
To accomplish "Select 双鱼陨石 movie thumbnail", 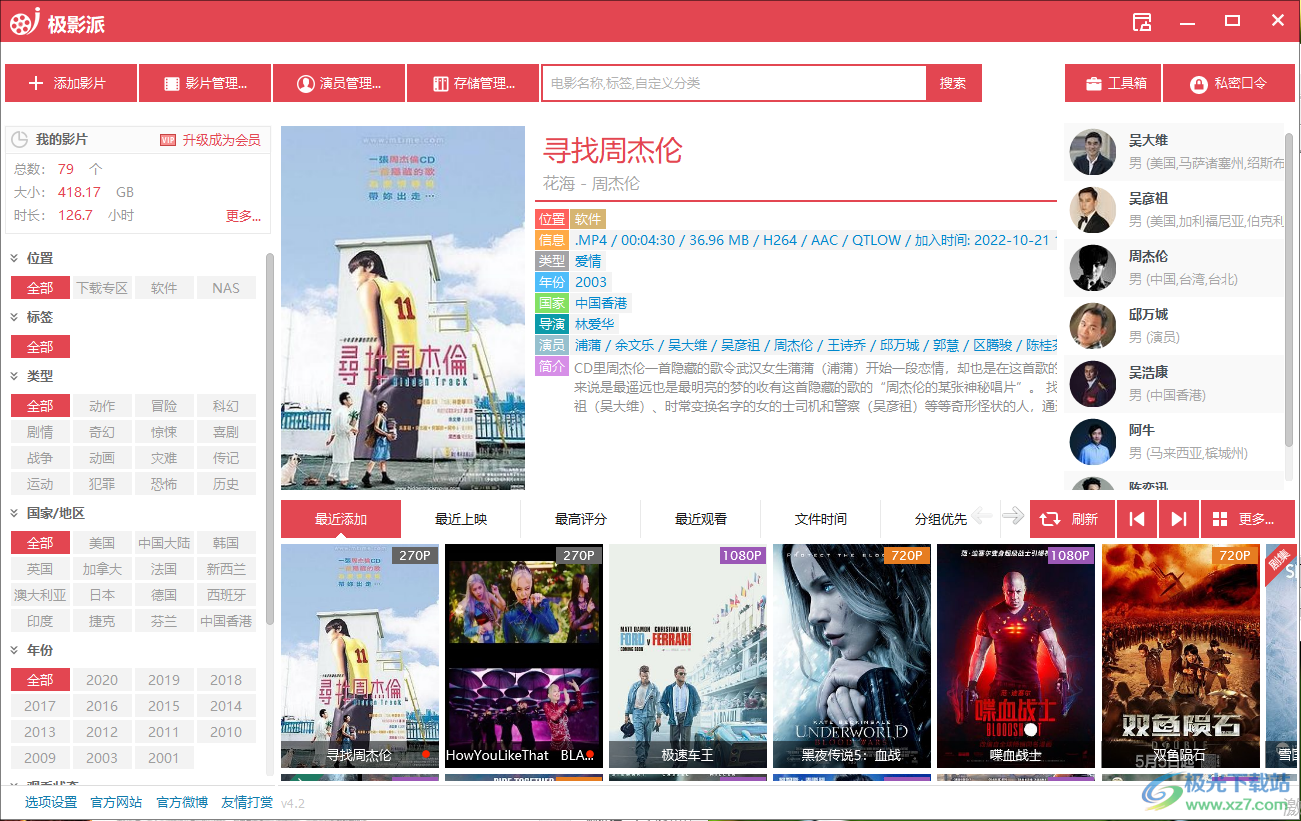I will point(1180,656).
